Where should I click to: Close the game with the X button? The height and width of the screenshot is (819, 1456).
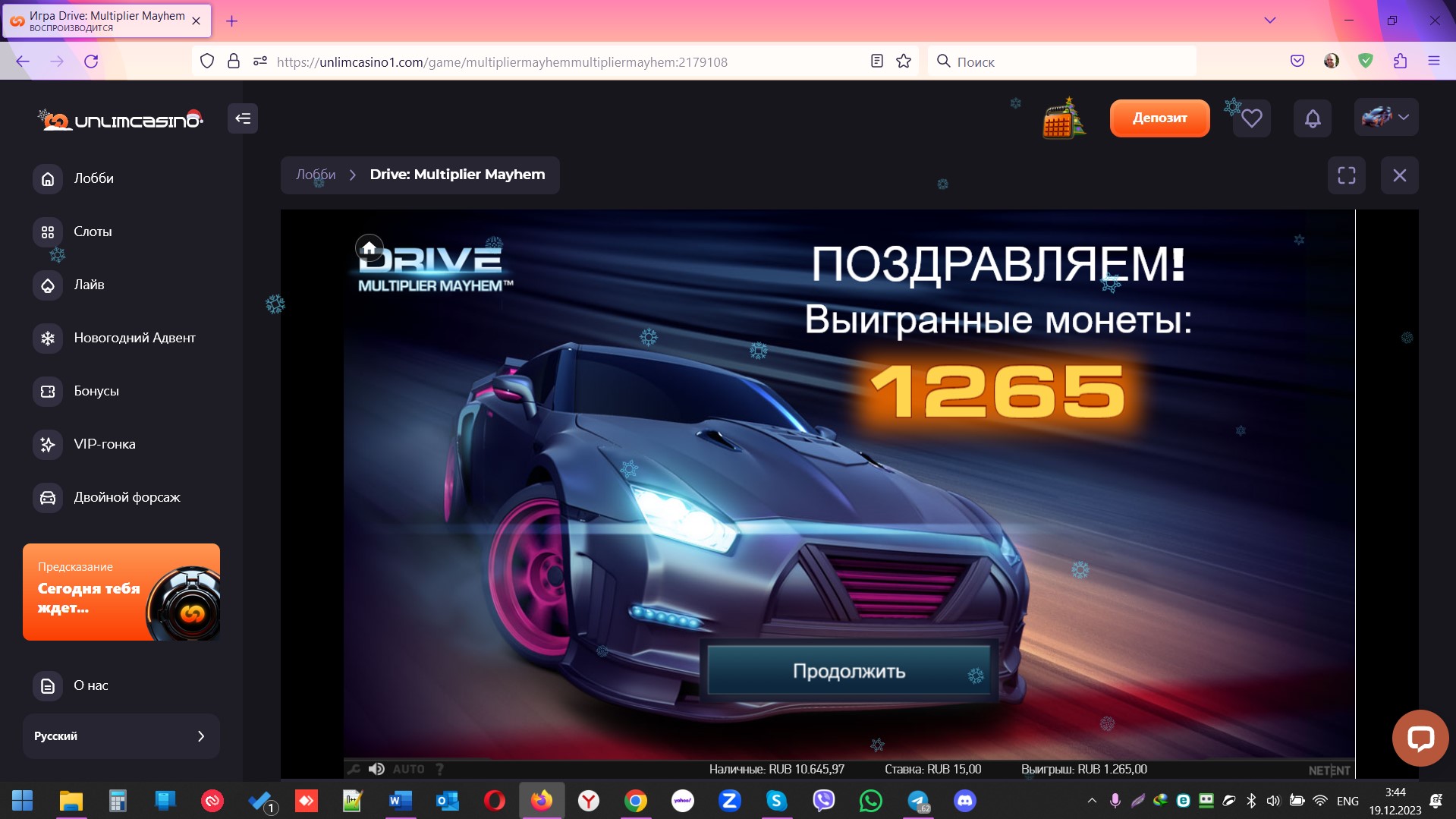click(1400, 175)
